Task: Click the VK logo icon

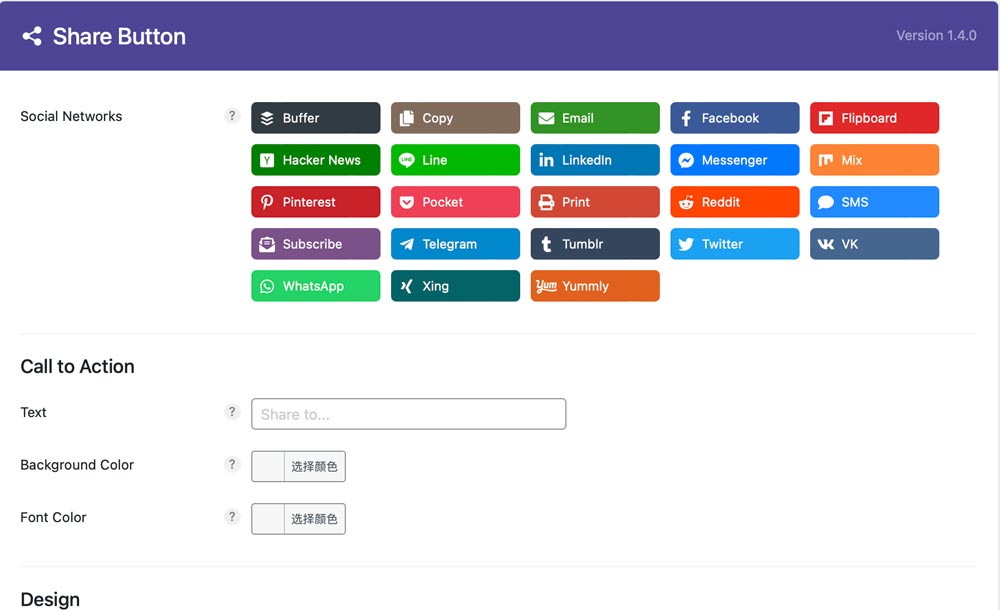Action: point(826,244)
